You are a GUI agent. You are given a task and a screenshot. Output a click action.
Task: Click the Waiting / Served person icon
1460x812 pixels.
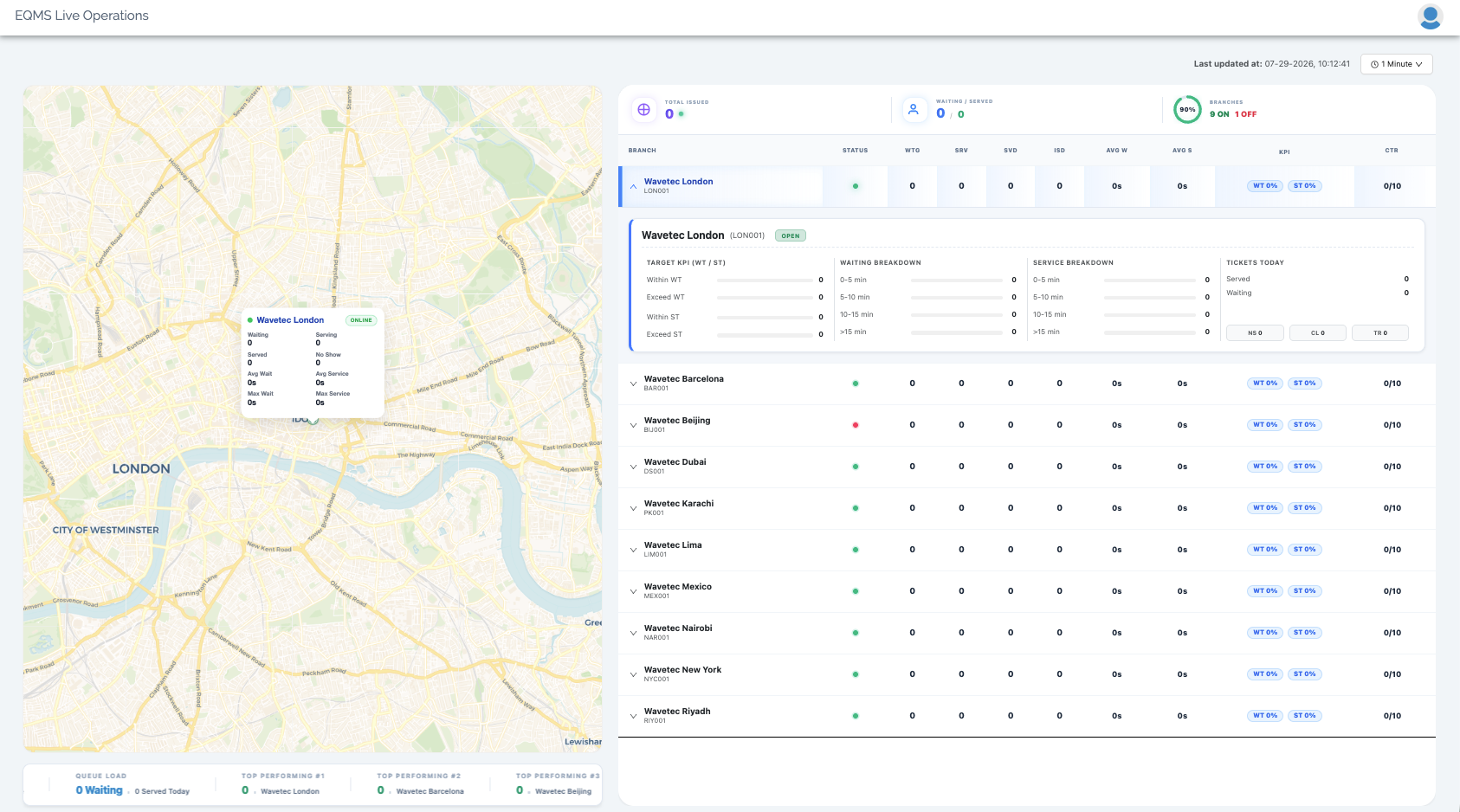point(913,109)
